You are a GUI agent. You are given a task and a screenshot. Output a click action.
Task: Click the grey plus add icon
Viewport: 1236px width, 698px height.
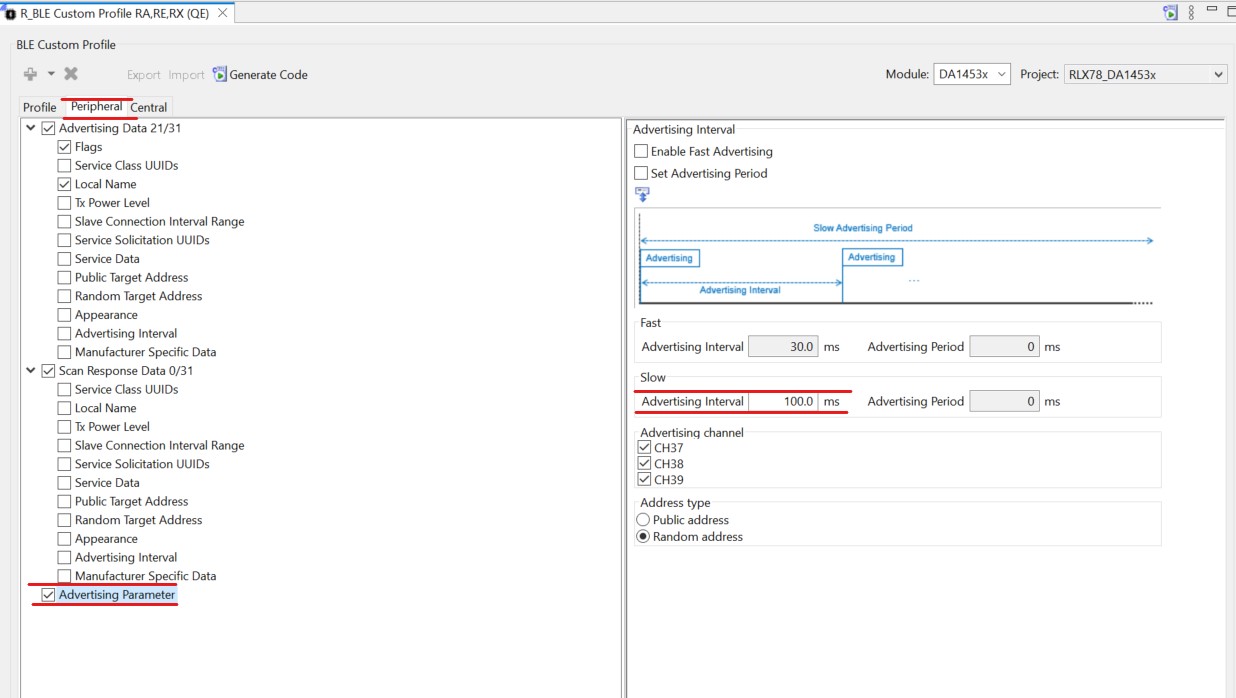30,74
